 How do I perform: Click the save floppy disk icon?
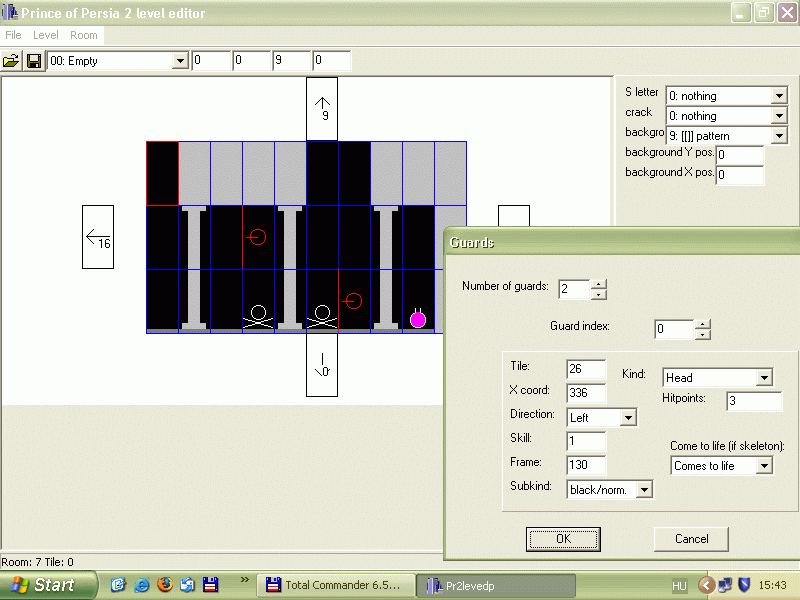click(34, 61)
